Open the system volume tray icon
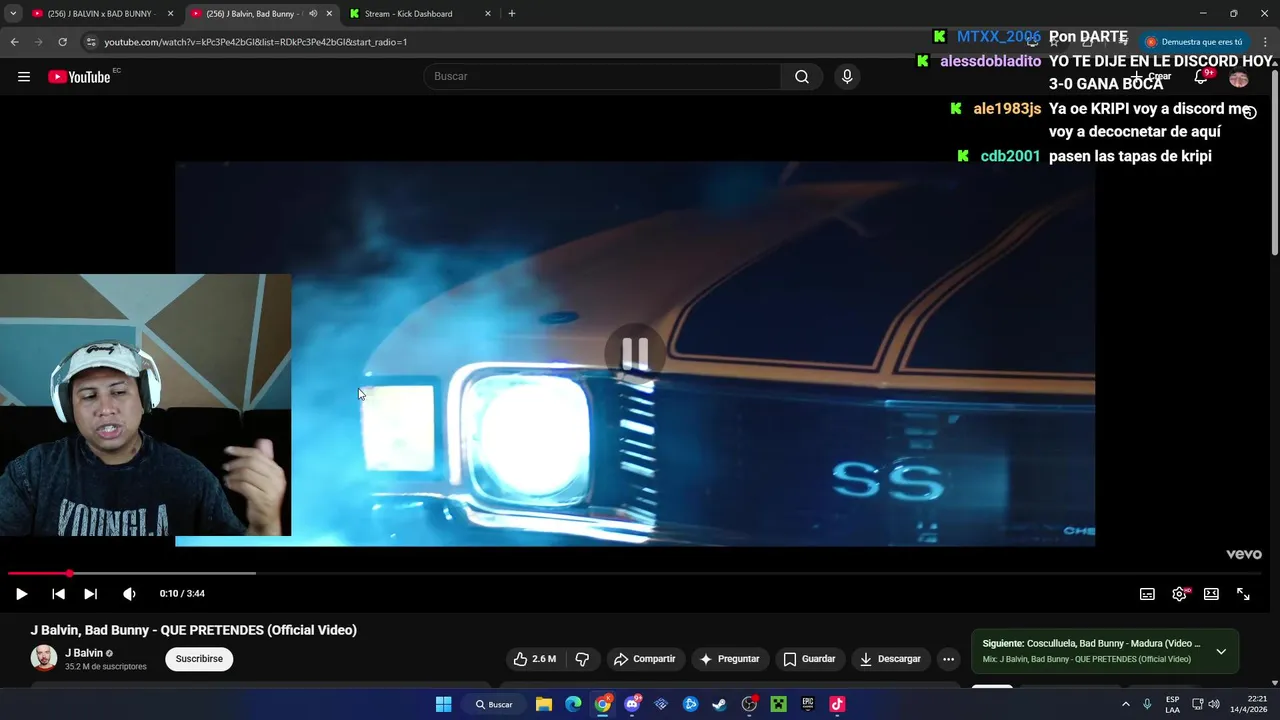The width and height of the screenshot is (1280, 720). pyautogui.click(x=1214, y=704)
